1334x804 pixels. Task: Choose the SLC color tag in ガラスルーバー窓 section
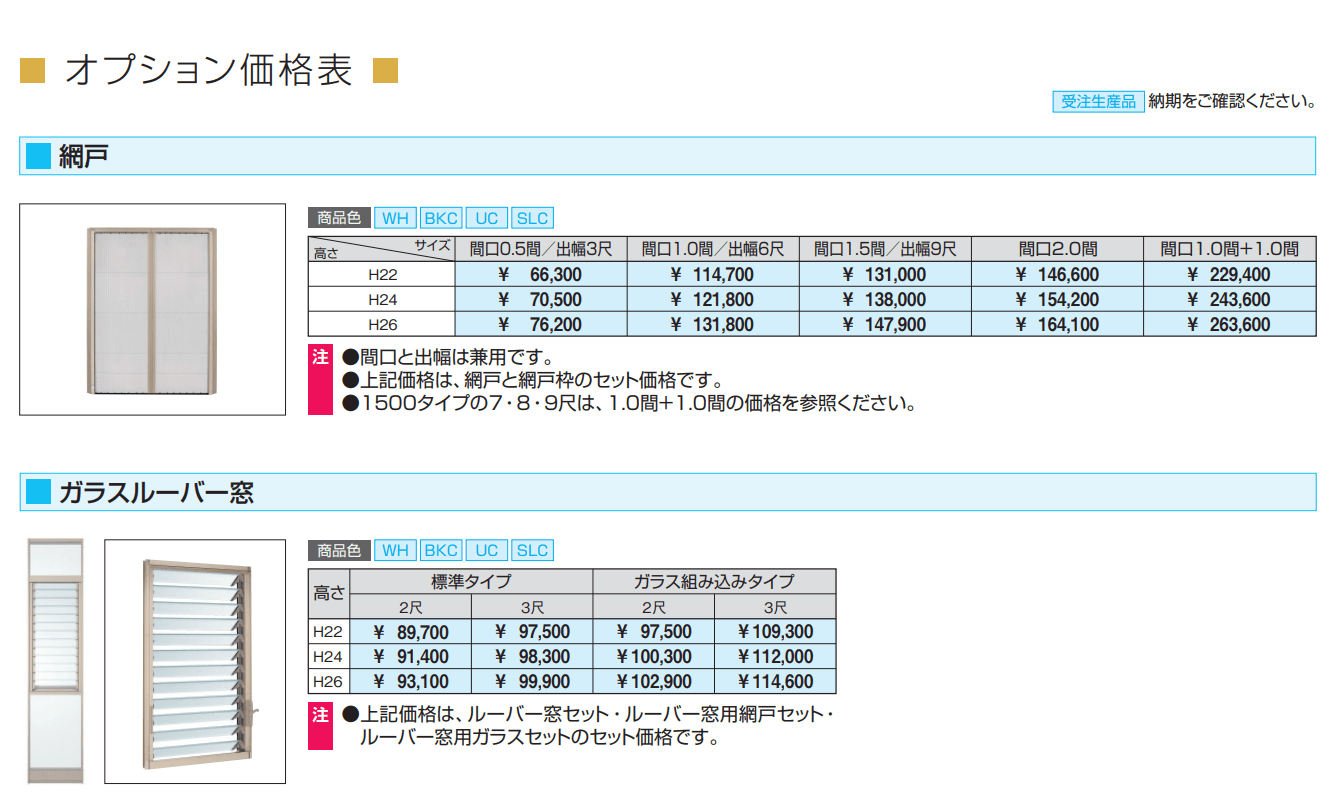(532, 551)
